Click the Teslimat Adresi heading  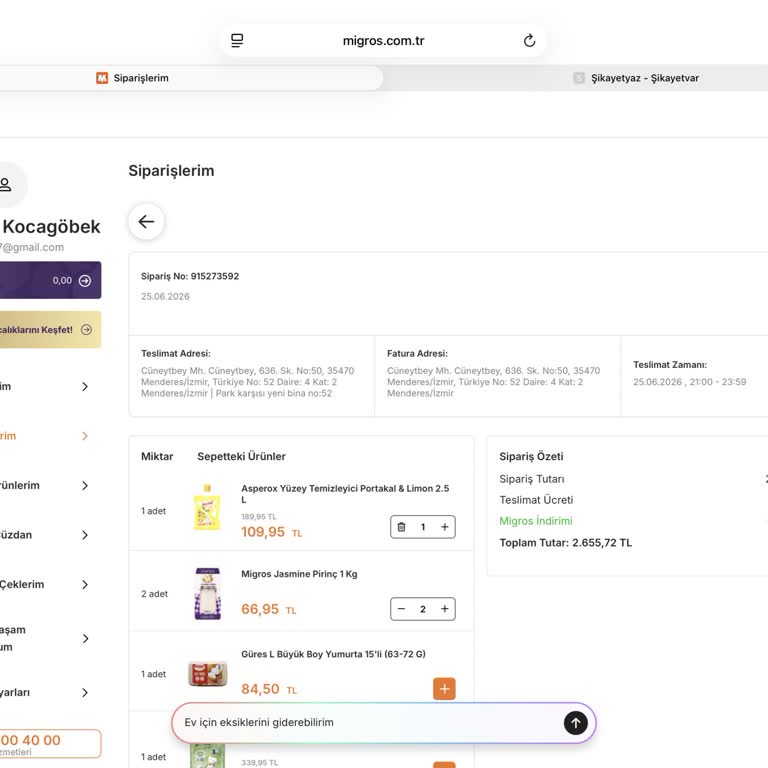pos(176,354)
